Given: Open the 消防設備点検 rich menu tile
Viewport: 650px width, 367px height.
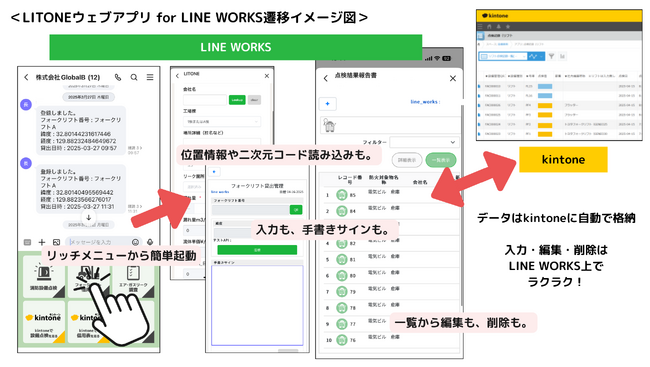Looking at the screenshot, I should pyautogui.click(x=44, y=277).
